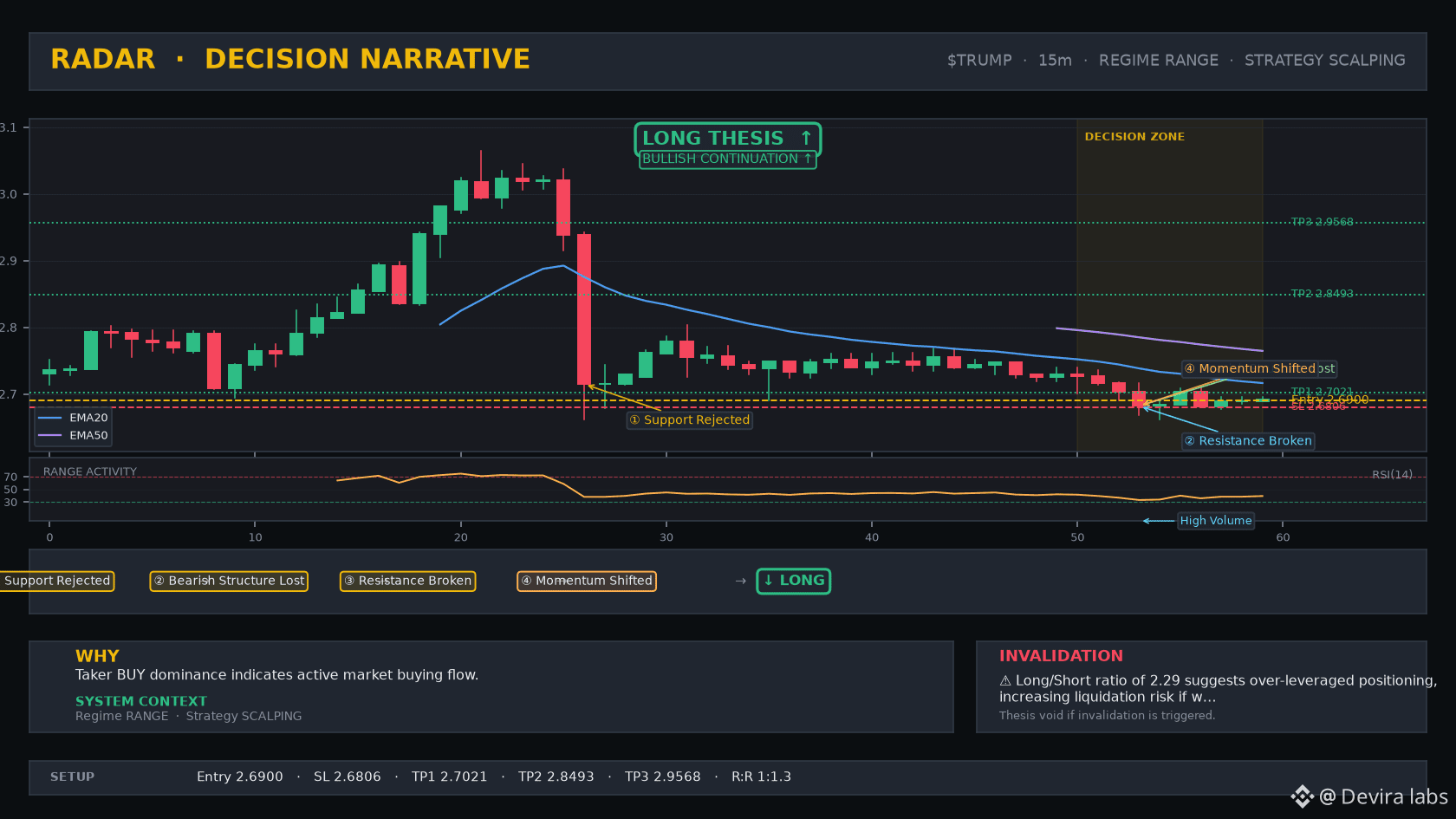Click the $TRUMP symbol in header

pyautogui.click(x=979, y=61)
